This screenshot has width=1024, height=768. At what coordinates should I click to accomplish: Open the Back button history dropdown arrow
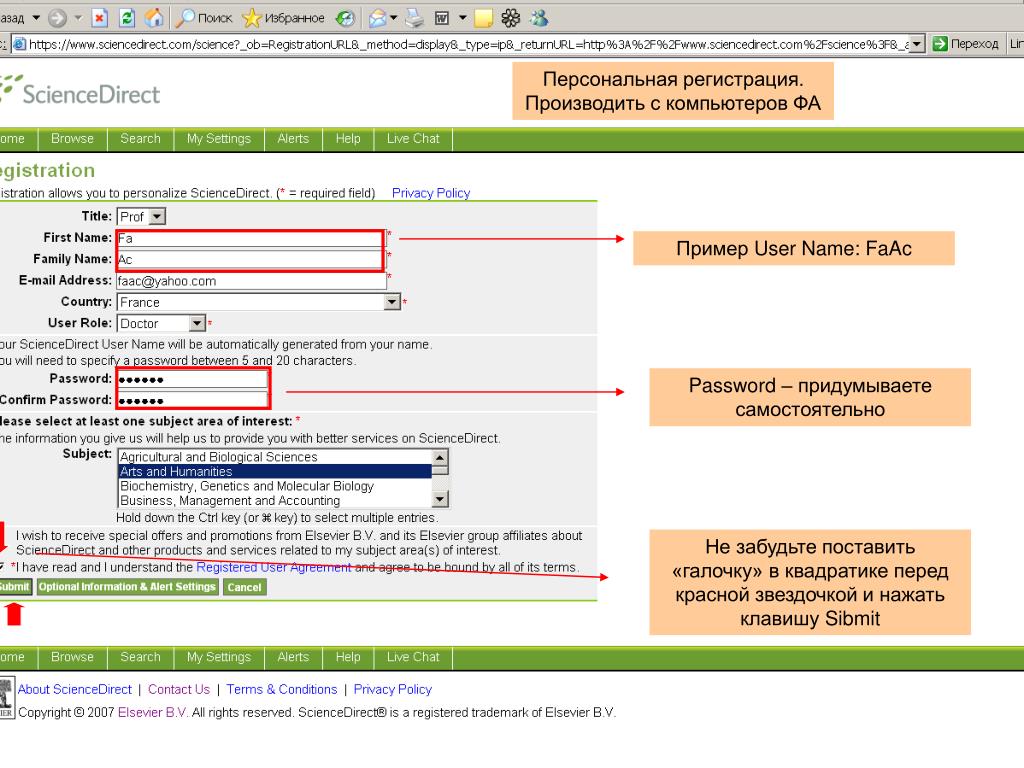[36, 18]
